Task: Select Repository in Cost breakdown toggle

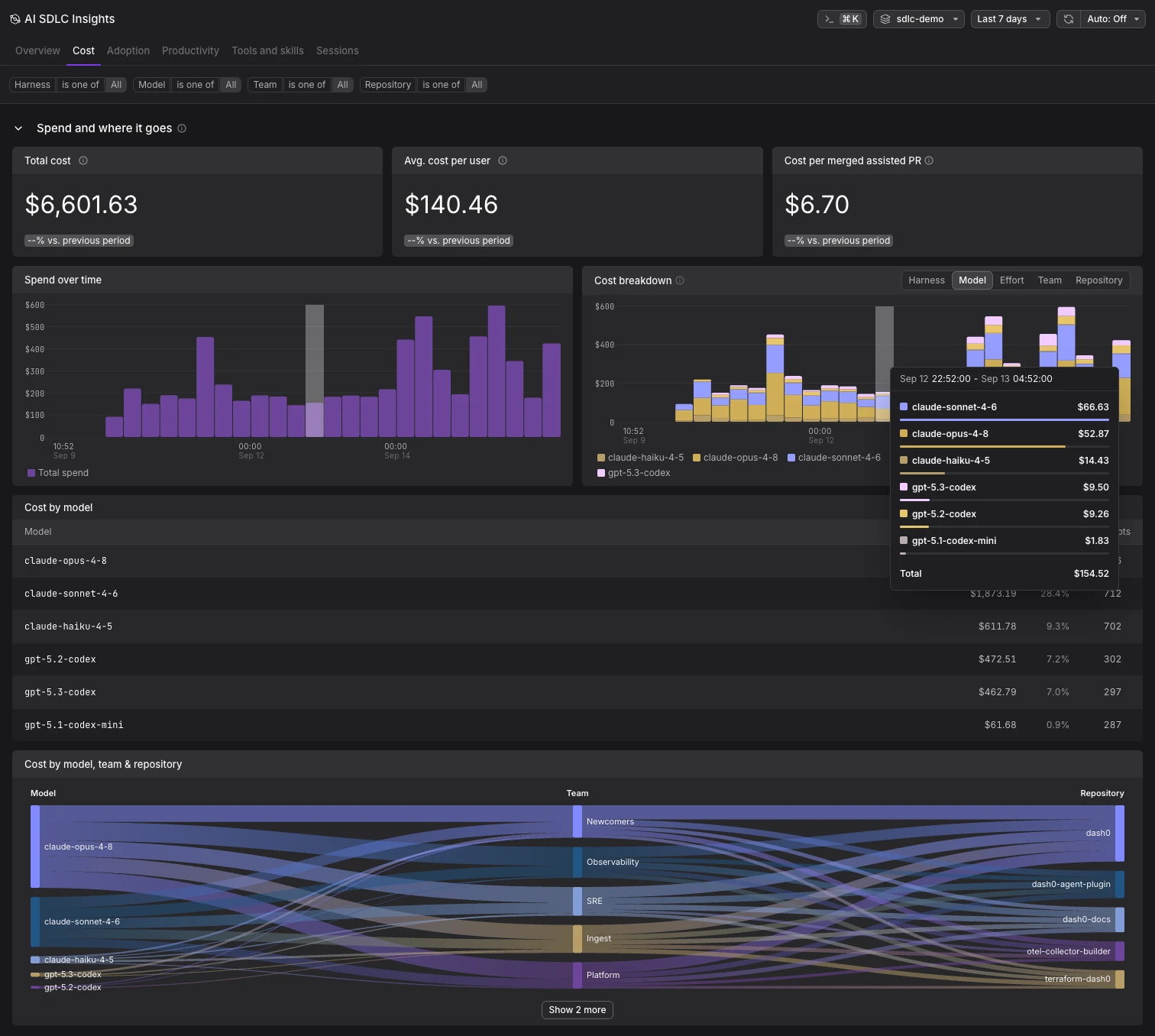Action: pyautogui.click(x=1098, y=280)
